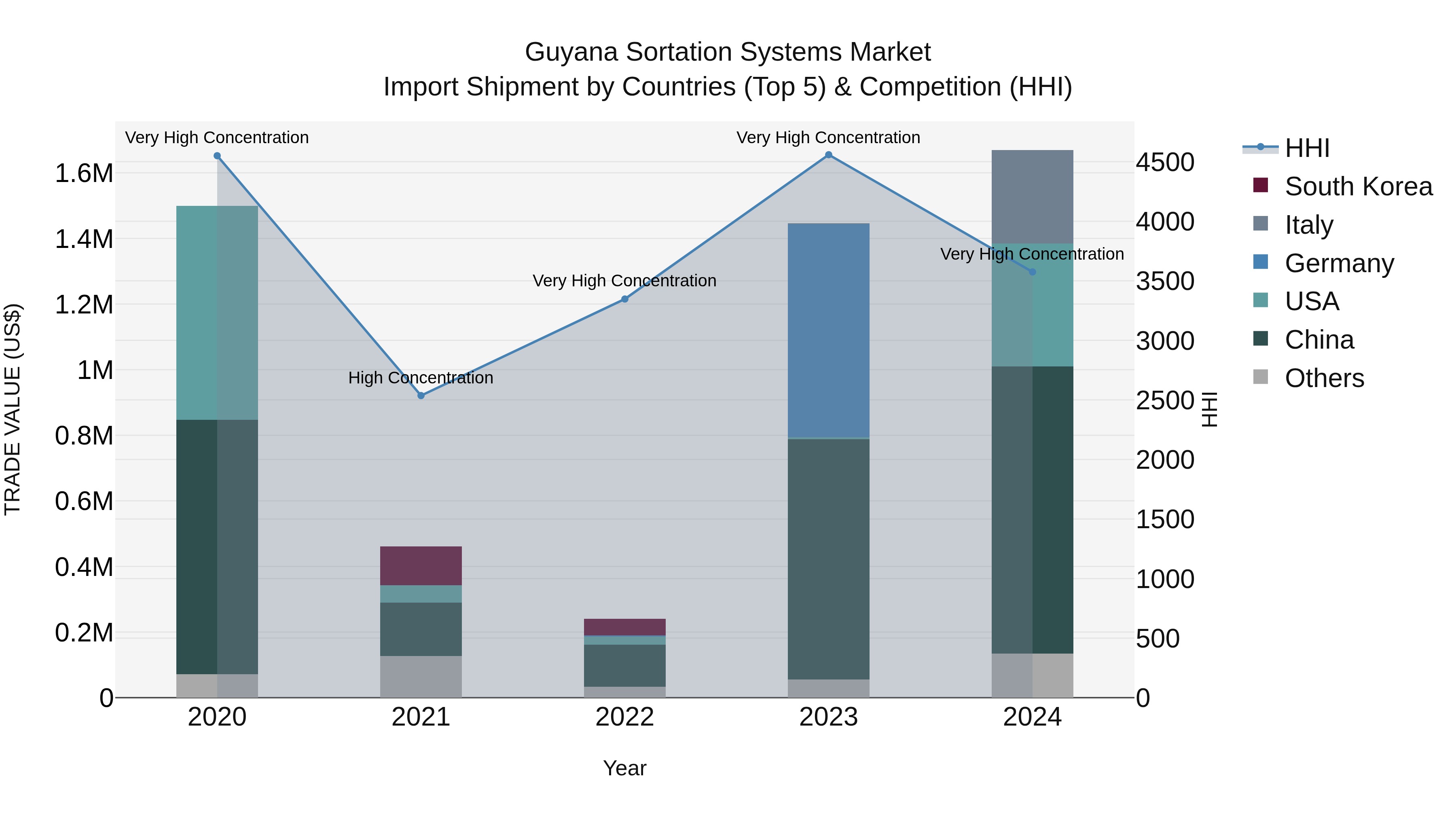Image resolution: width=1456 pixels, height=819 pixels.
Task: Click the China bar segment in 2023
Action: (829, 559)
